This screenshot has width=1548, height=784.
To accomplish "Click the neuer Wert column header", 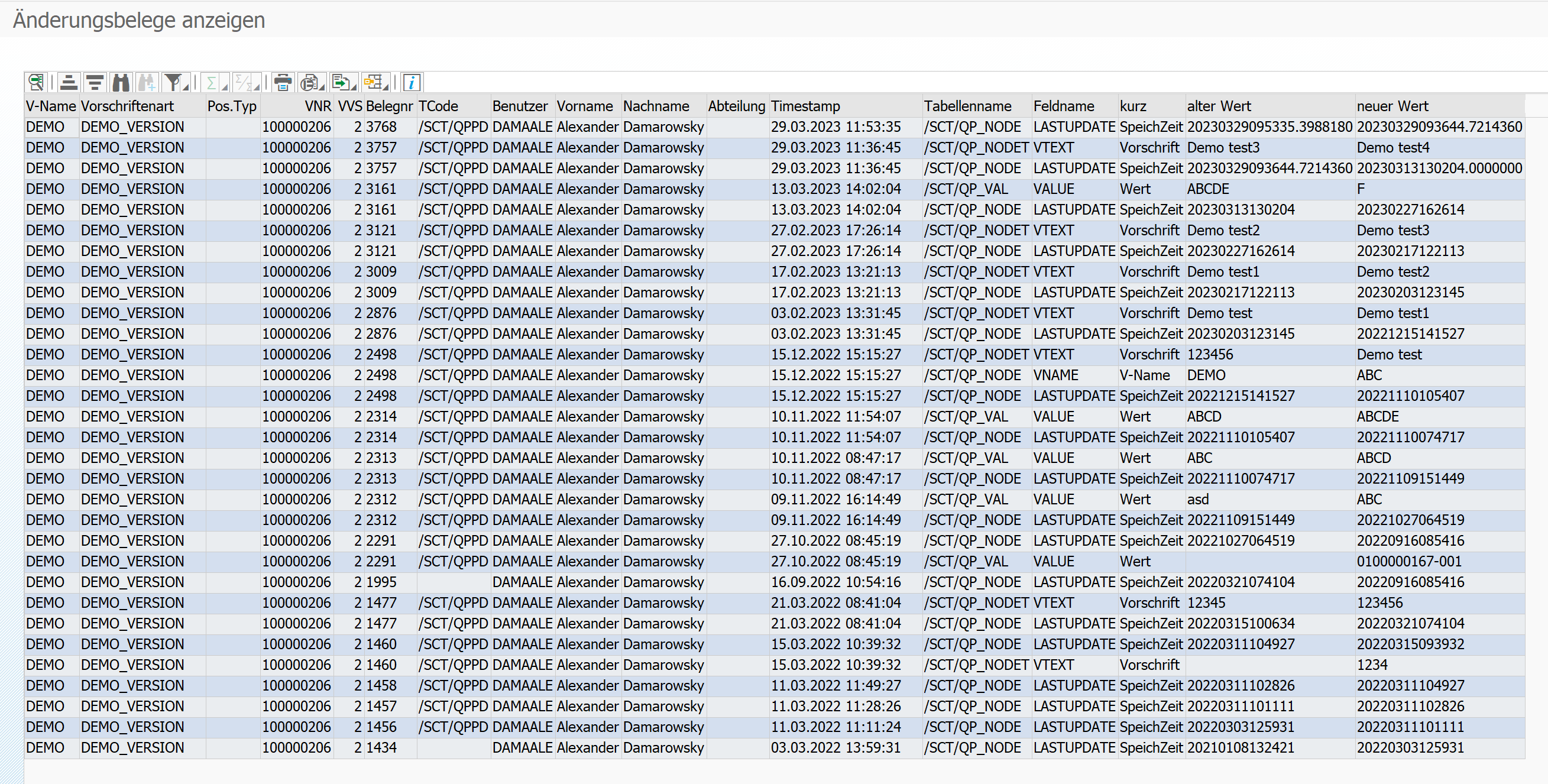I will (x=1392, y=106).
